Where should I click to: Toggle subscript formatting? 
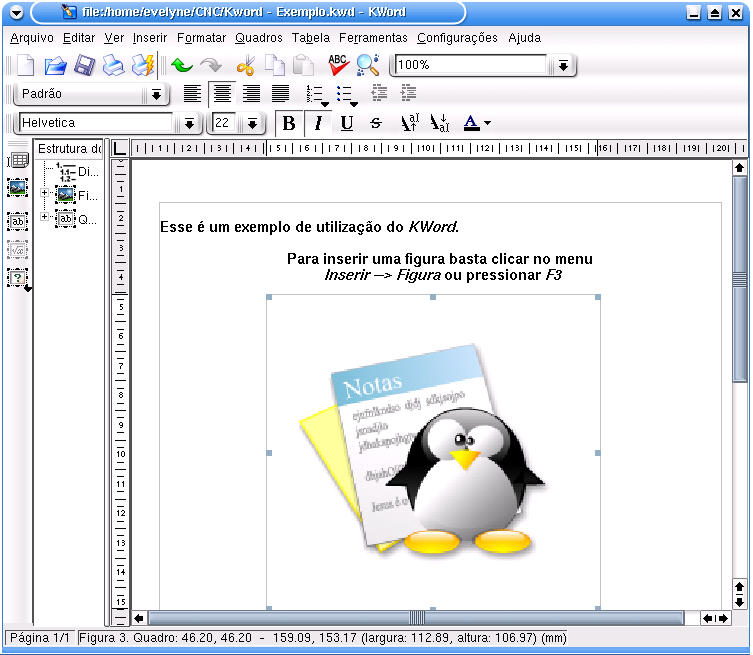tap(439, 123)
